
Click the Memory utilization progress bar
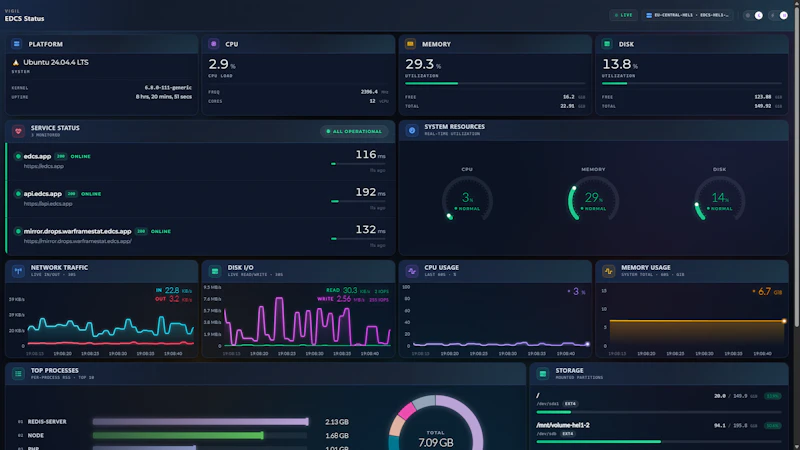[x=495, y=83]
